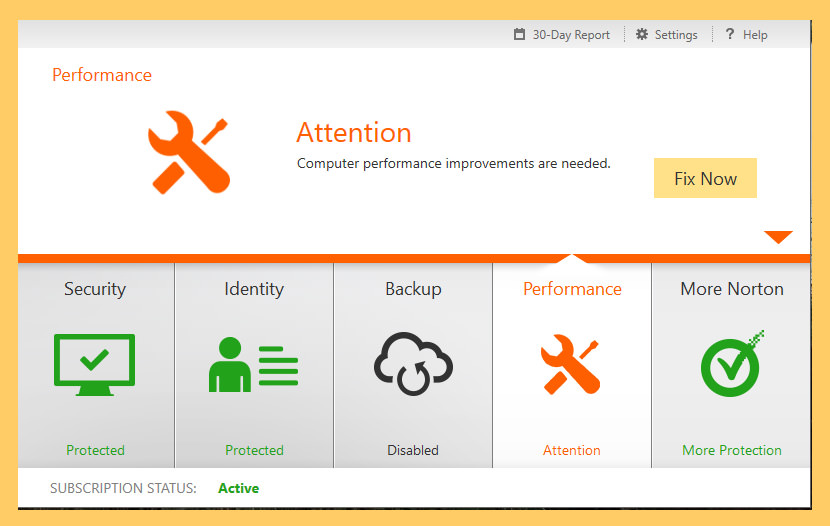This screenshot has height=526, width=830.
Task: Click the Backup cloud restore icon
Action: coord(413,364)
